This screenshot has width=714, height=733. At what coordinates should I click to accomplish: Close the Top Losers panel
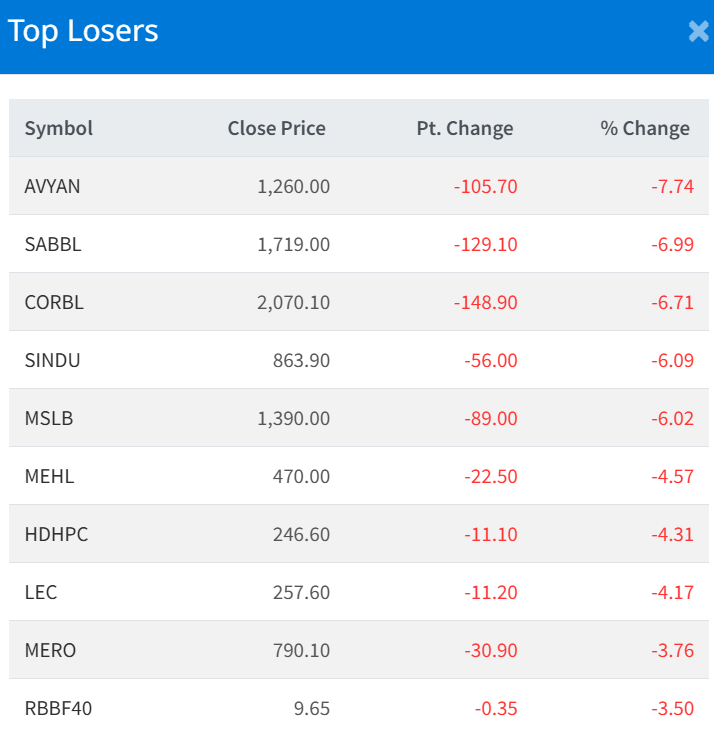699,32
